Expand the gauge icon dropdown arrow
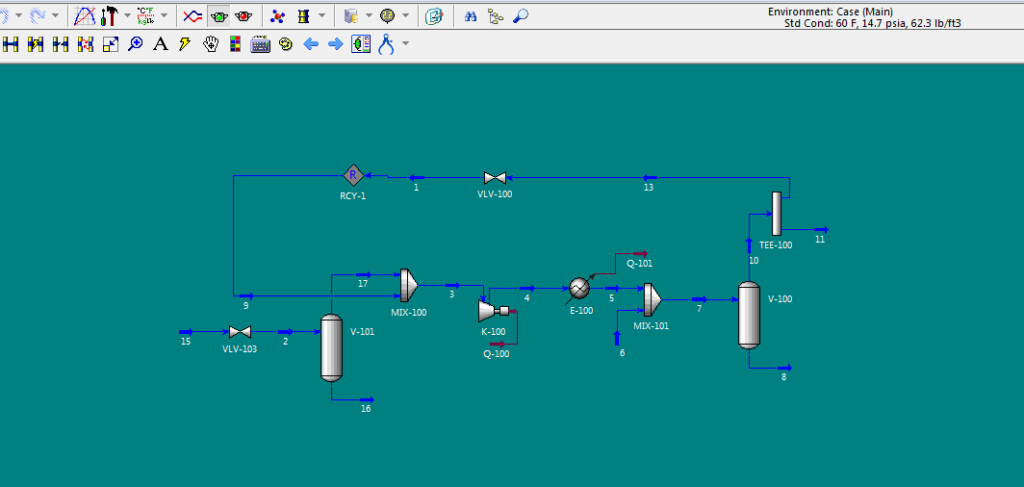The width and height of the screenshot is (1024, 487). 406,15
